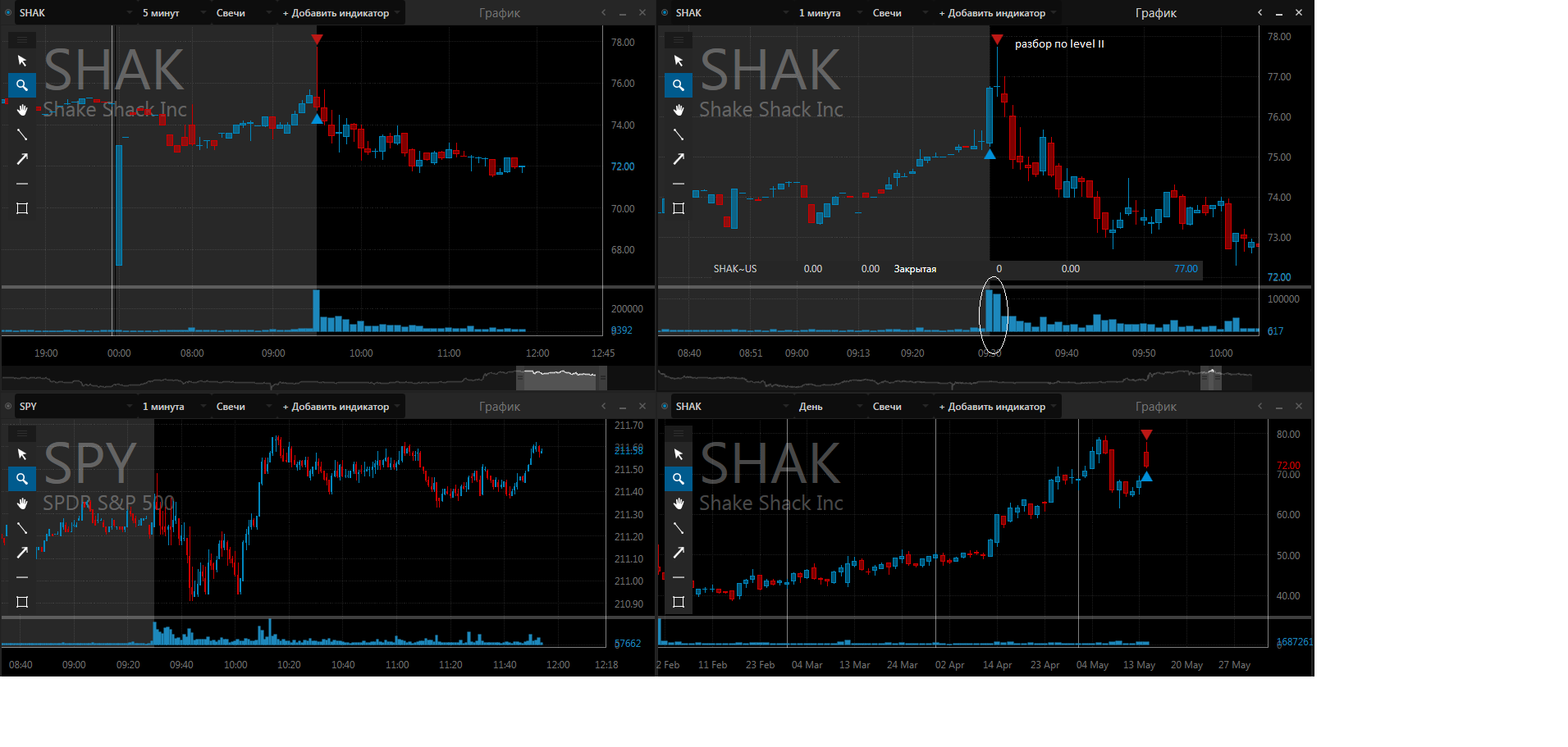Open 'Свечи' chart type in top-right SHAK panel
Image resolution: width=1568 pixels, height=747 pixels.
point(898,13)
